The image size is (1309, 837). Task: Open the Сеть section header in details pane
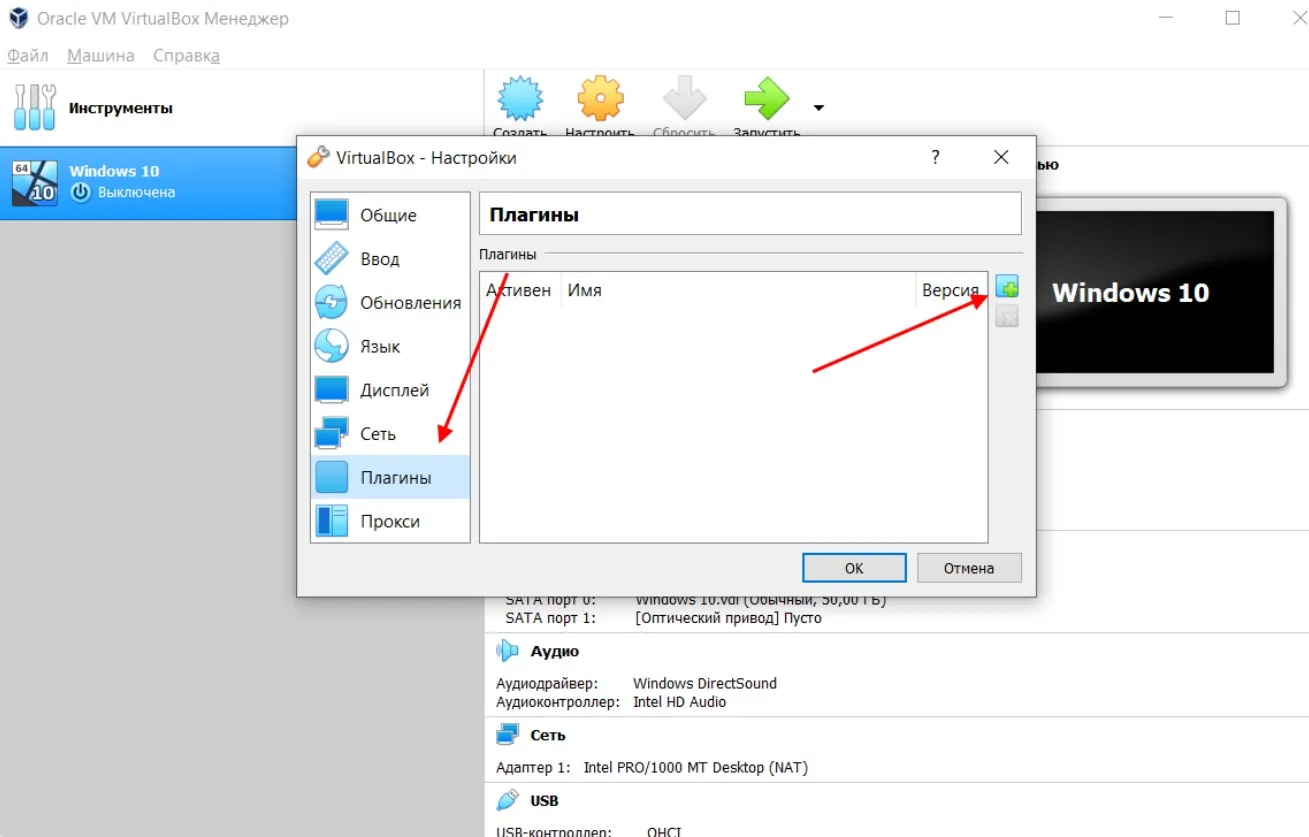pyautogui.click(x=548, y=735)
